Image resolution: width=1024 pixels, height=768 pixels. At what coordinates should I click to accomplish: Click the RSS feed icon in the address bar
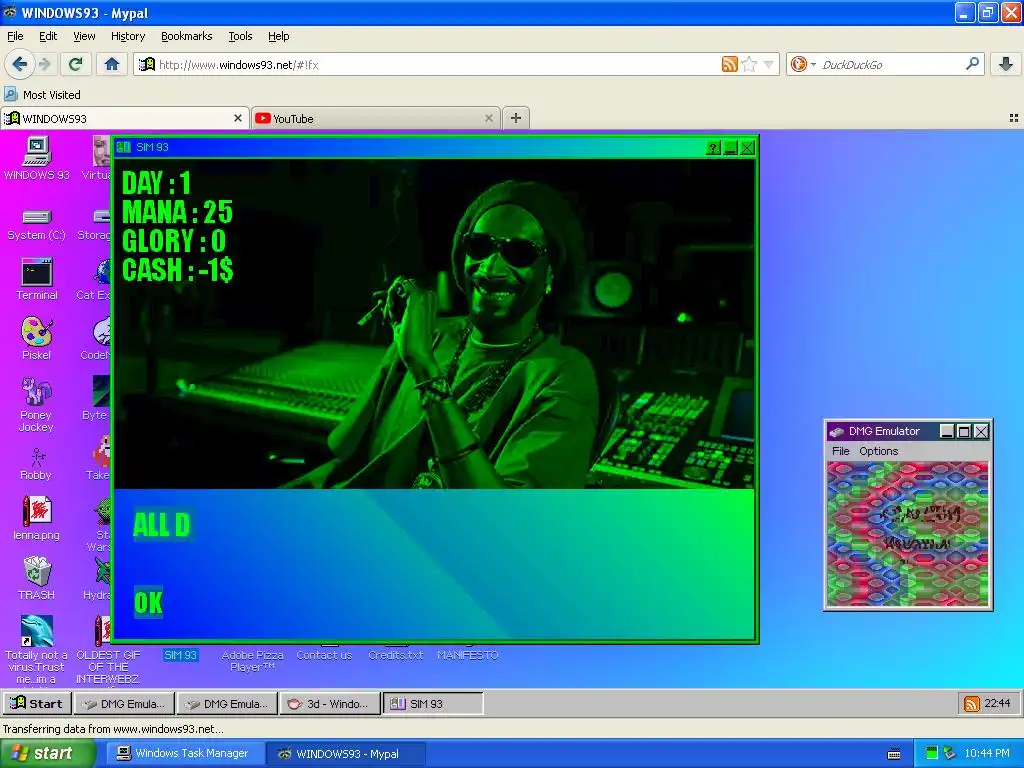click(x=729, y=64)
